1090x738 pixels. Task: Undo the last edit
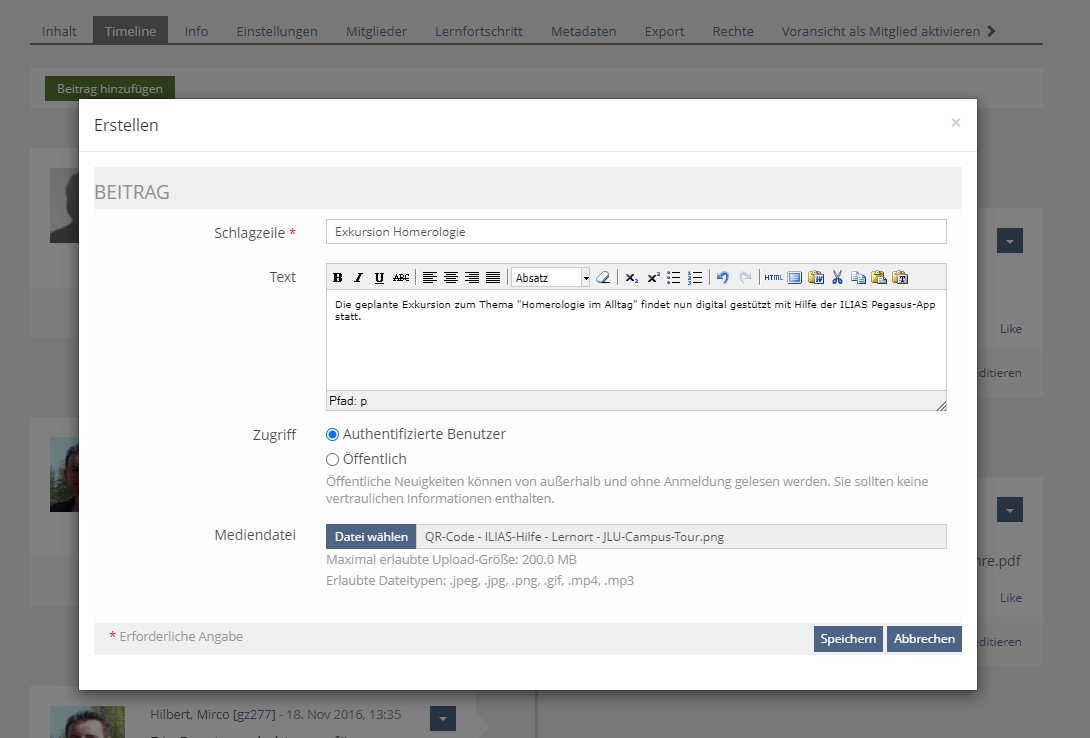[x=723, y=278]
